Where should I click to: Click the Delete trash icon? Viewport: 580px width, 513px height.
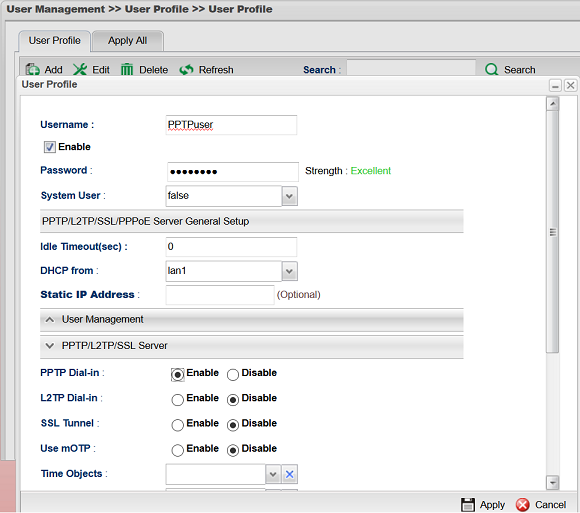coord(127,70)
